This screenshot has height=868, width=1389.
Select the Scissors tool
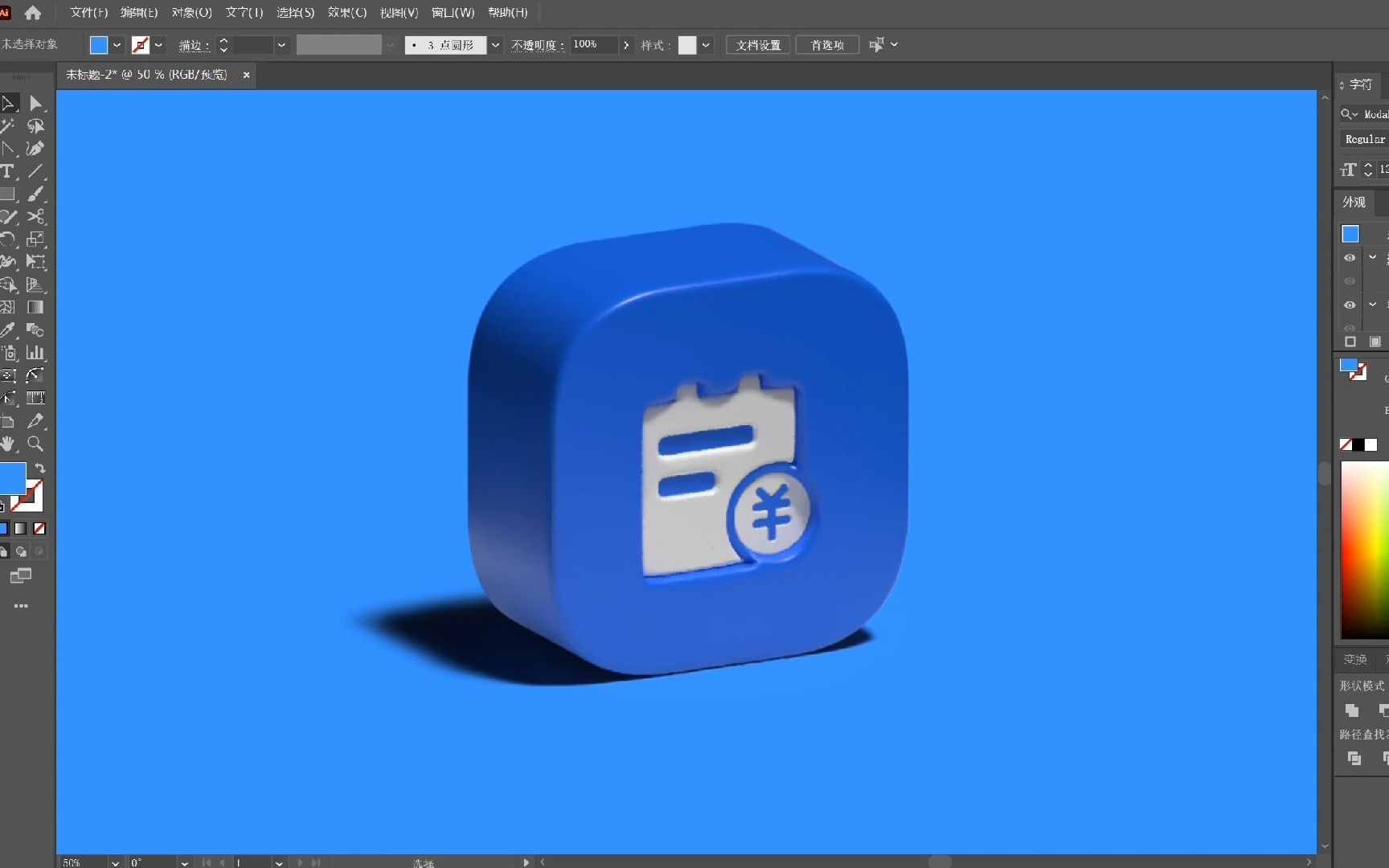[x=35, y=216]
